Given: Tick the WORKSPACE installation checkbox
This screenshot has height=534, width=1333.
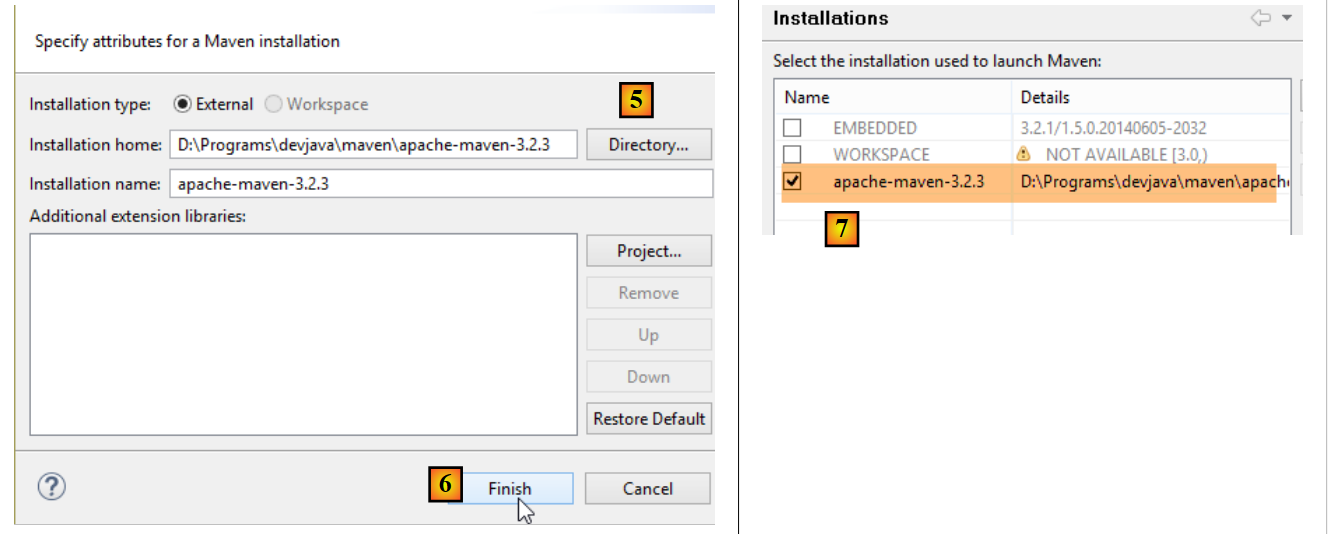Looking at the screenshot, I should coord(793,154).
